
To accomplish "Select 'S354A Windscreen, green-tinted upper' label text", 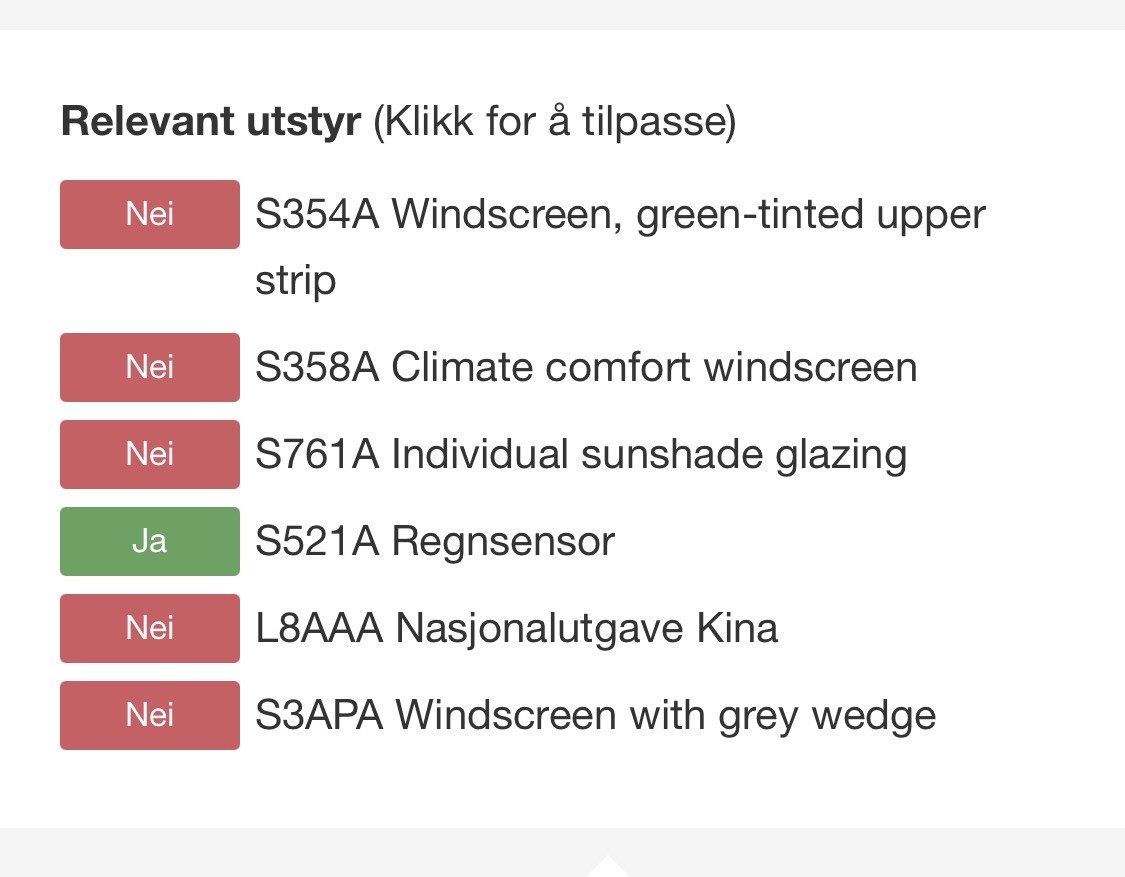I will click(620, 215).
